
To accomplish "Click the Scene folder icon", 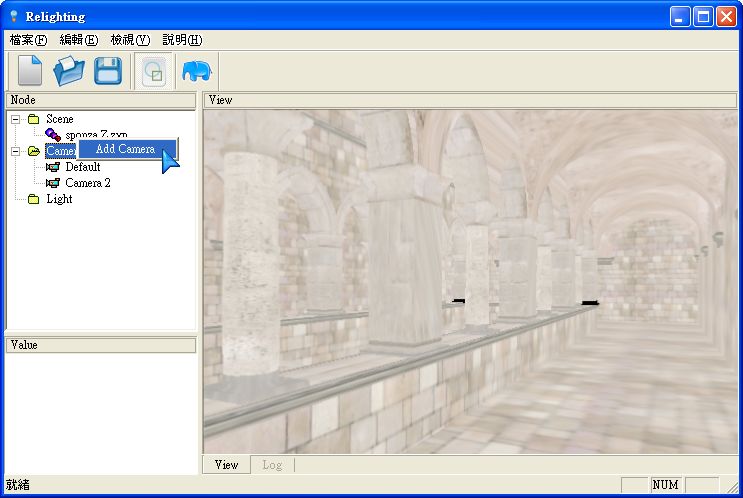I will [34, 119].
